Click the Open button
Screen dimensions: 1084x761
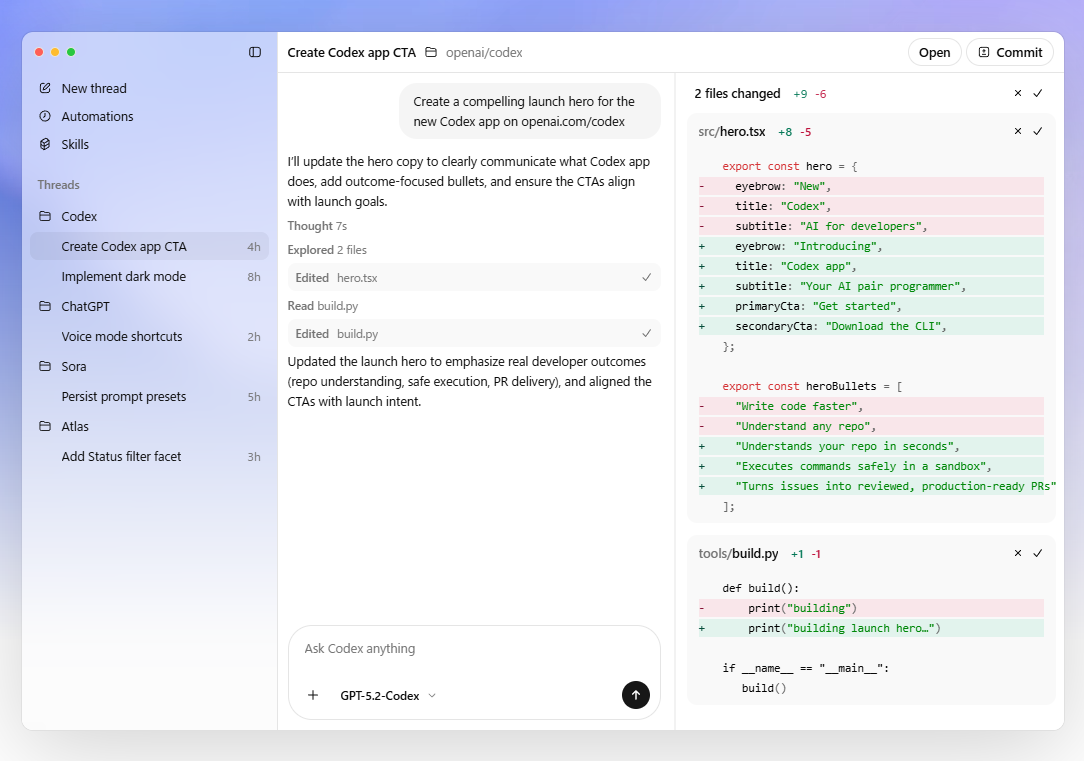point(934,52)
